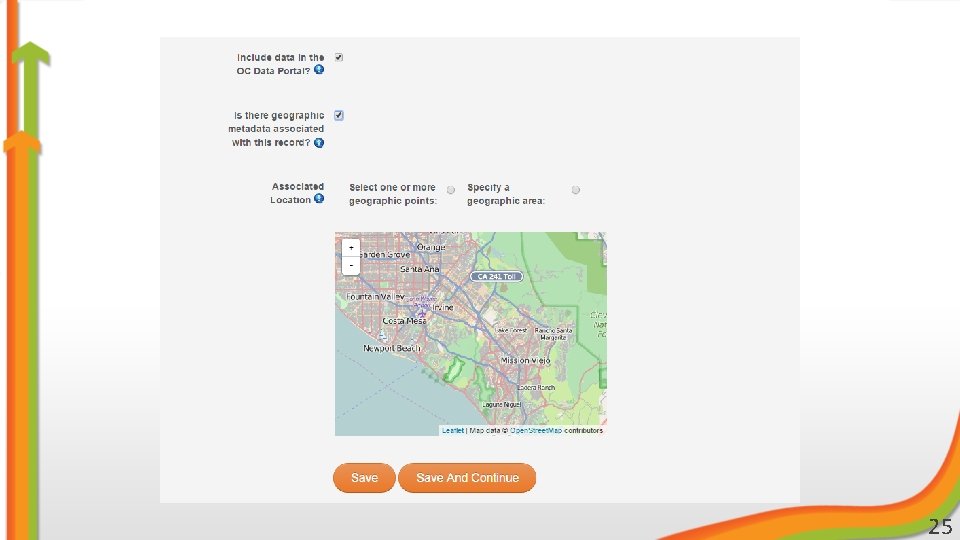Viewport: 960px width, 540px height.
Task: Open the OpenStreetMap contributors link
Action: click(536, 430)
